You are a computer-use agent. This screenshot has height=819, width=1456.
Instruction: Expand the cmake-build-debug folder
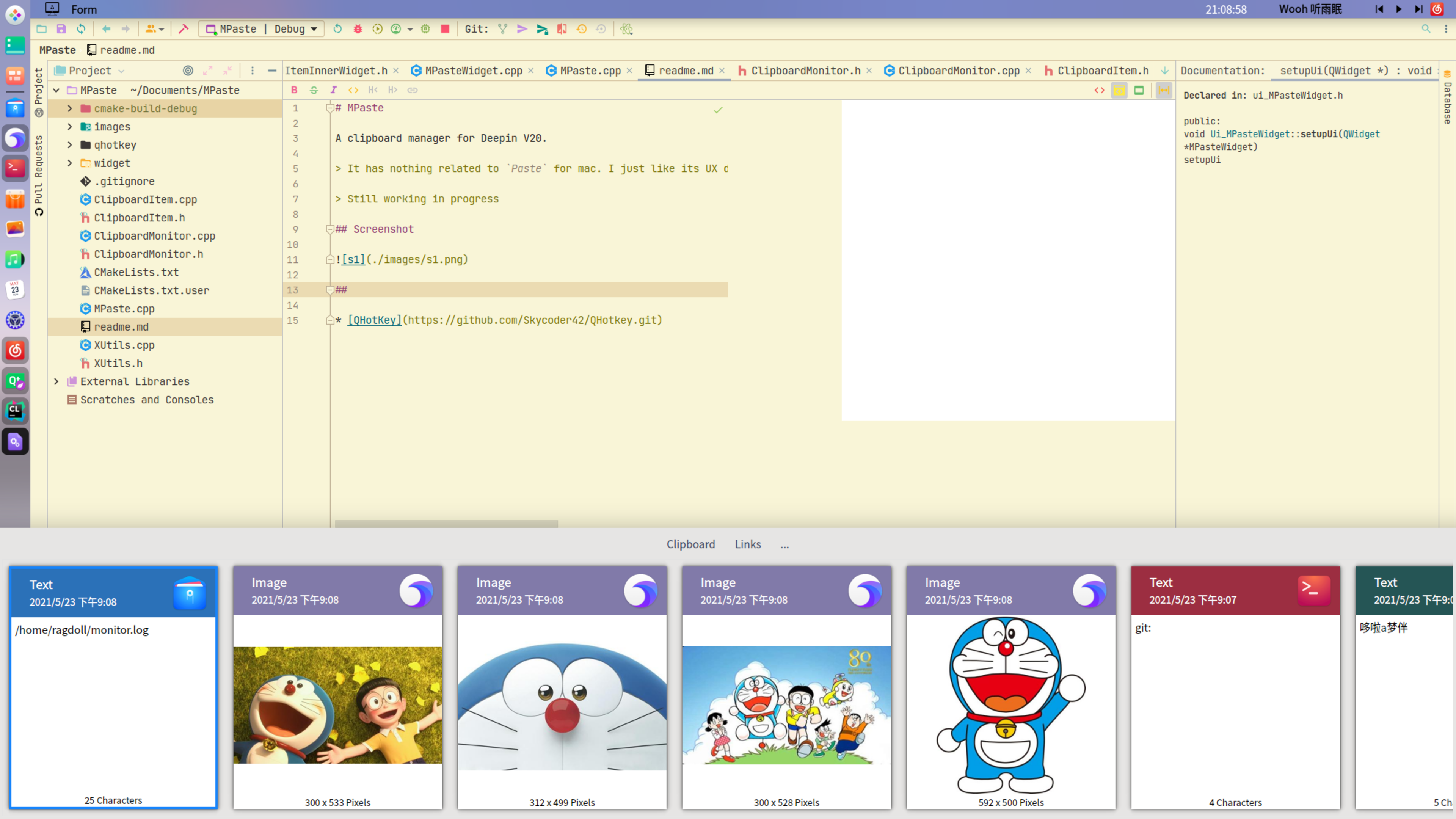(x=69, y=108)
